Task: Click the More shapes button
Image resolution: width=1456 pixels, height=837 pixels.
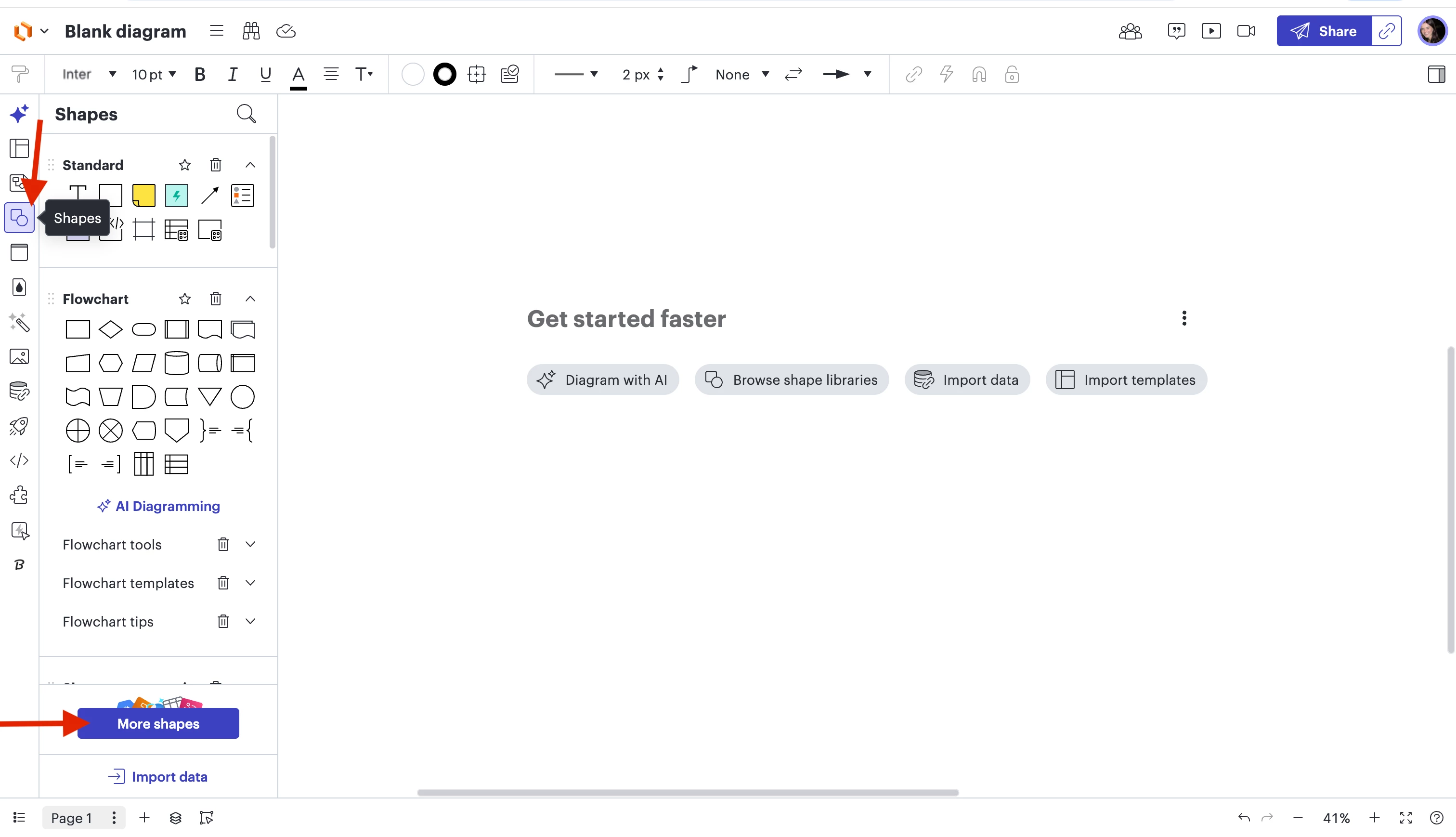Action: 158,723
